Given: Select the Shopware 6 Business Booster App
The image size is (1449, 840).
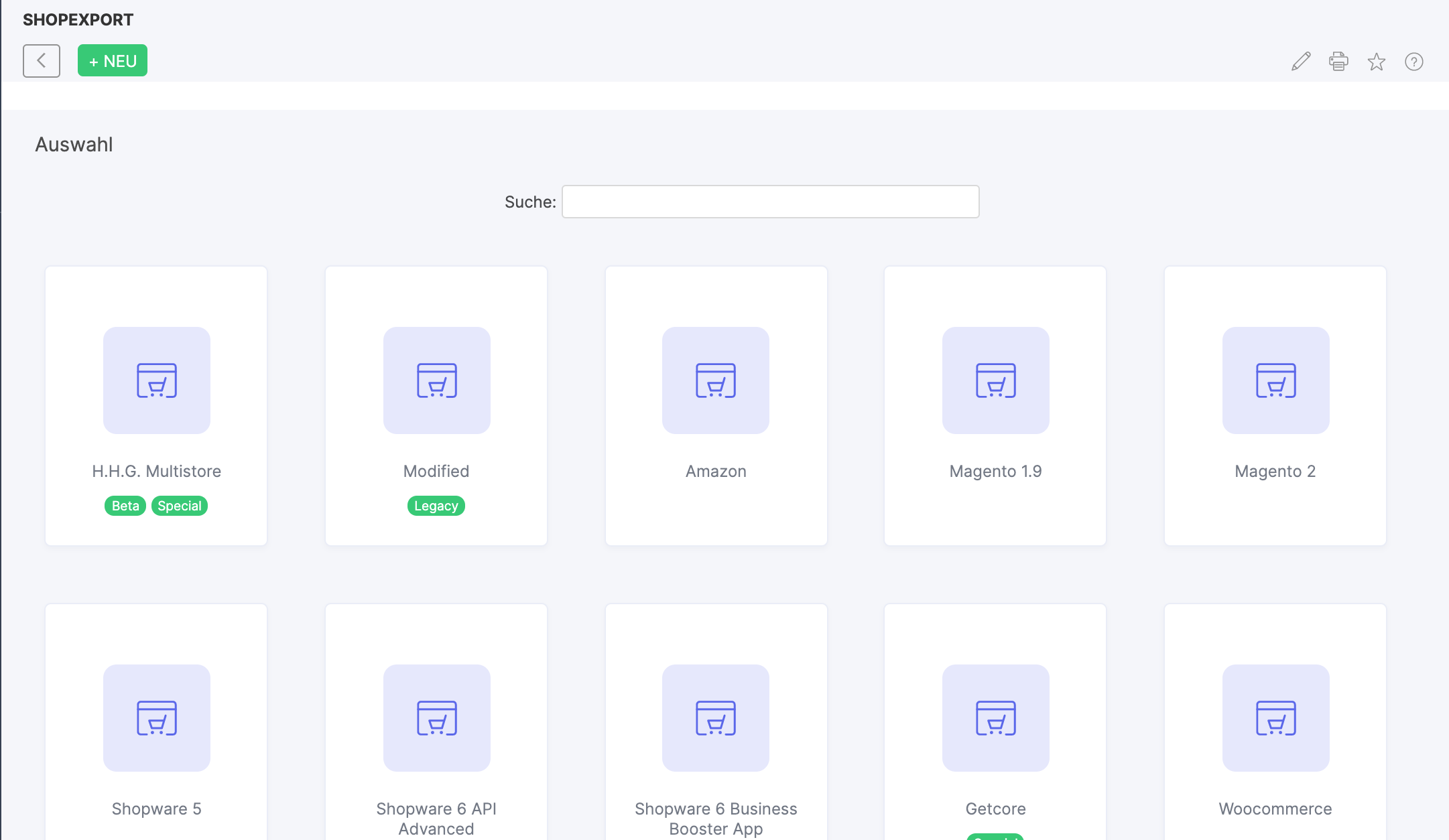Looking at the screenshot, I should point(715,717).
